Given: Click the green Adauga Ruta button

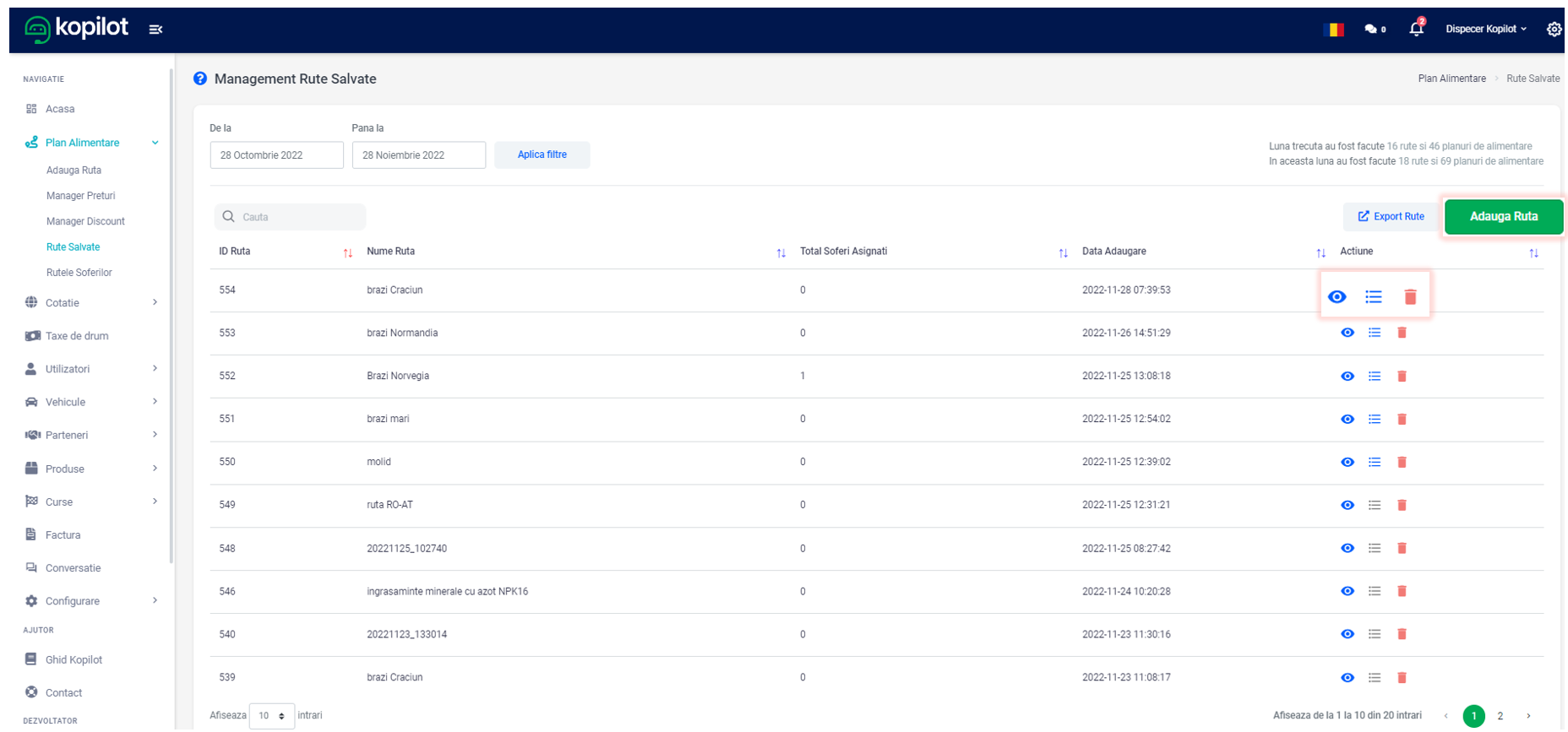Looking at the screenshot, I should [1503, 217].
